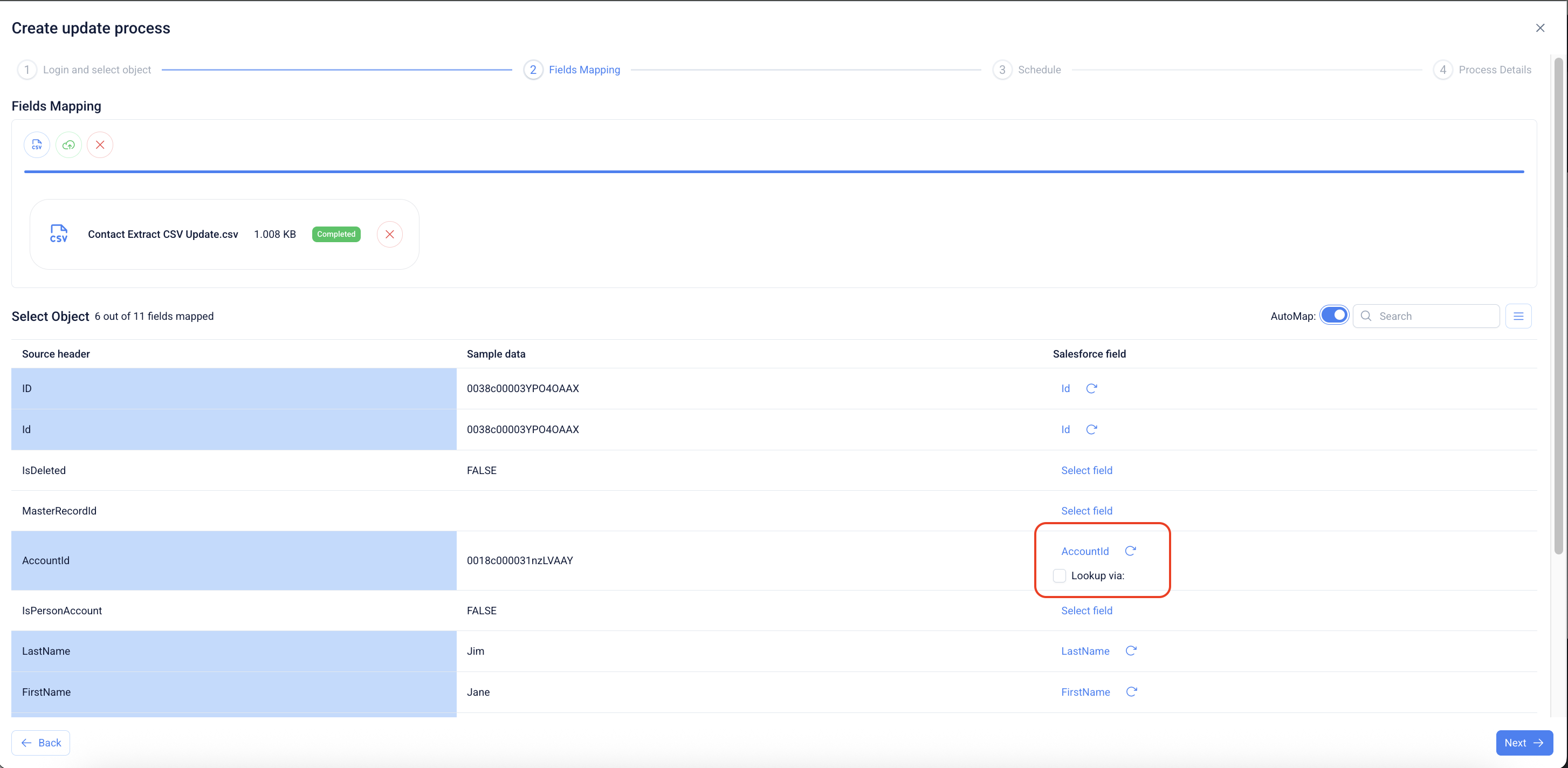Go to Login and select object step

tap(96, 70)
